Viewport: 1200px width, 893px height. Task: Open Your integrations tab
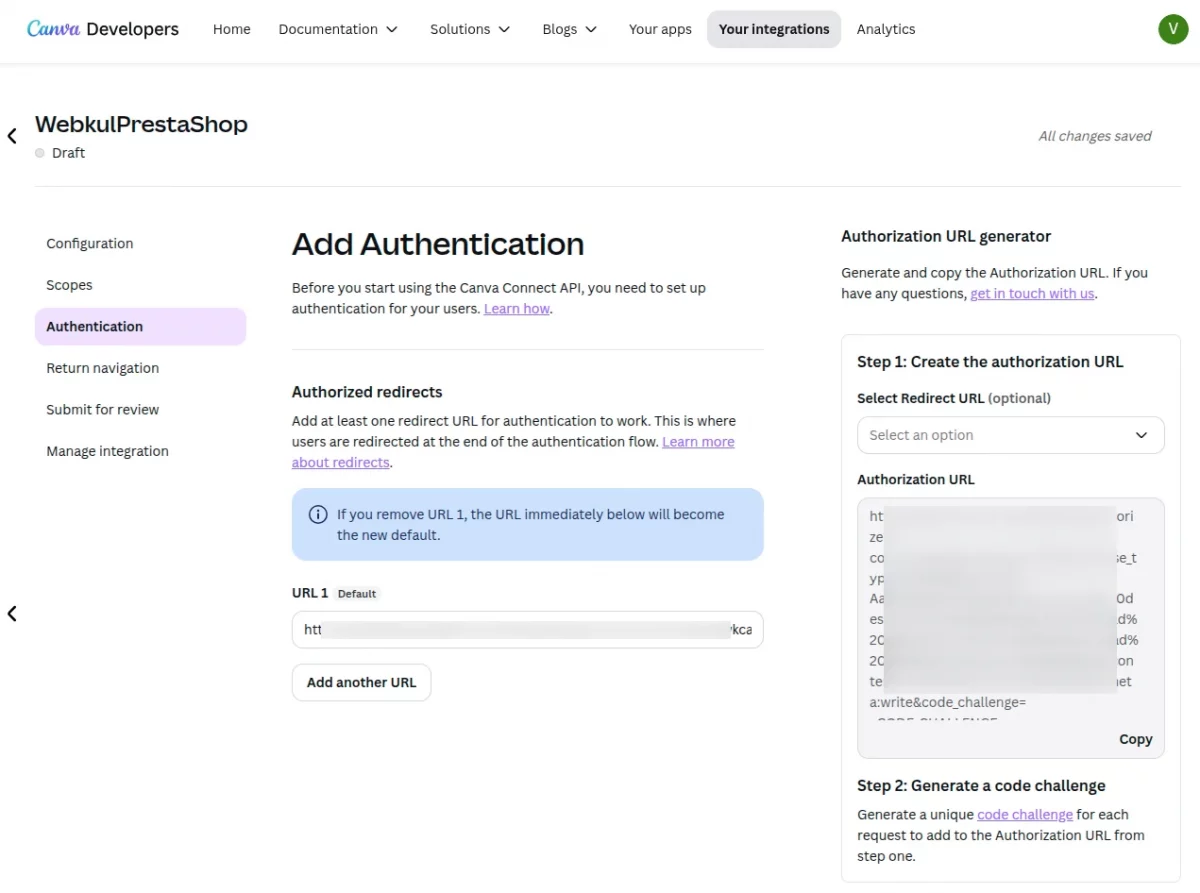(774, 29)
